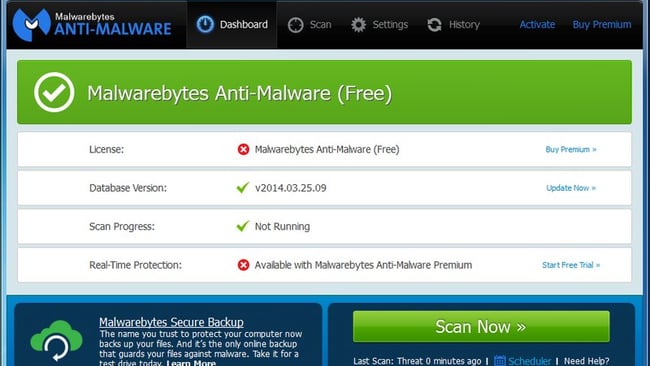Image resolution: width=650 pixels, height=366 pixels.
Task: Click Update Now for database version
Action: pyautogui.click(x=571, y=188)
